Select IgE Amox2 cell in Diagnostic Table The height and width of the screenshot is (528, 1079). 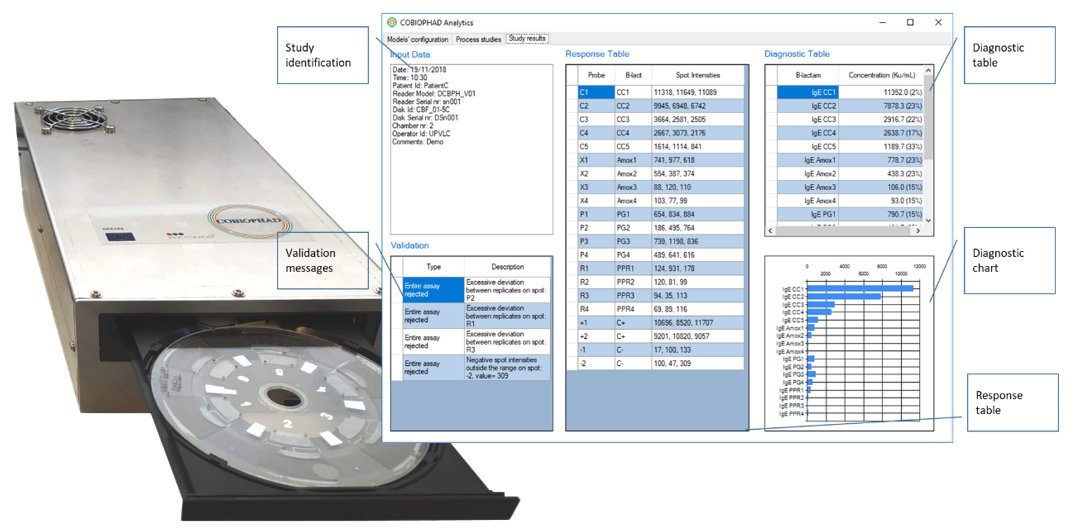tap(808, 173)
